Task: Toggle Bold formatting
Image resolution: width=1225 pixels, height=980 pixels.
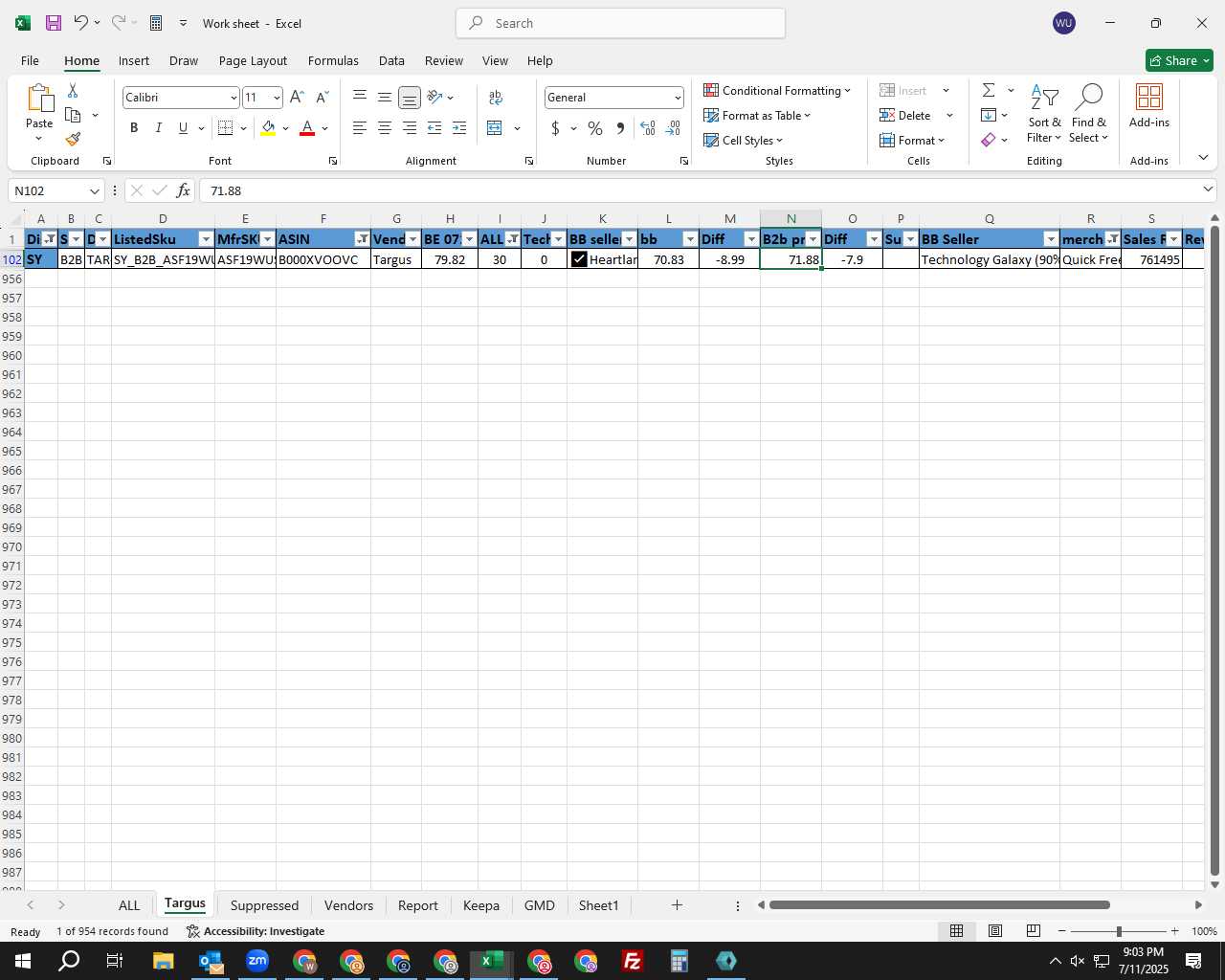Action: 134,127
